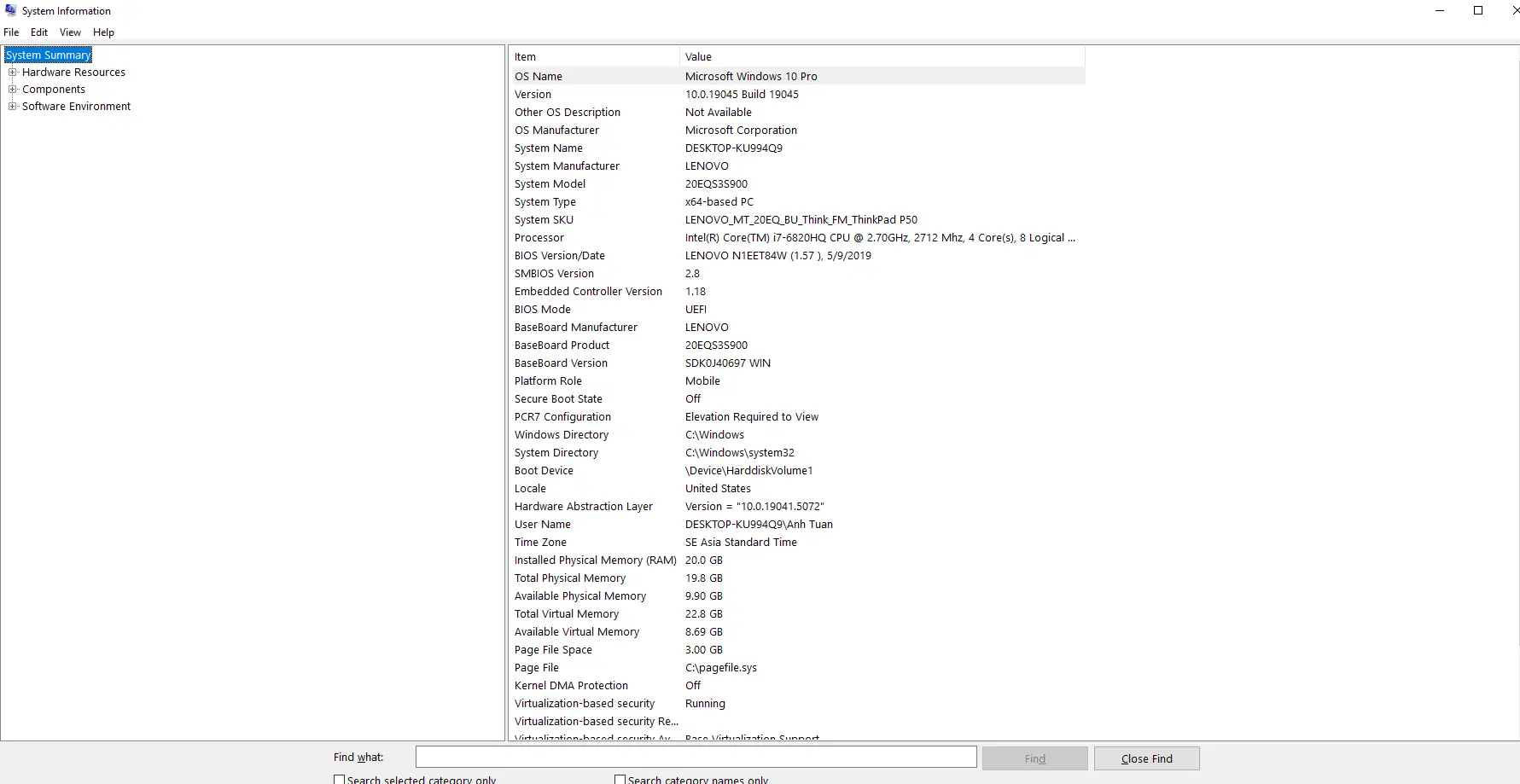Select the Processor row
Screen dimensions: 1520x784
[x=539, y=238]
